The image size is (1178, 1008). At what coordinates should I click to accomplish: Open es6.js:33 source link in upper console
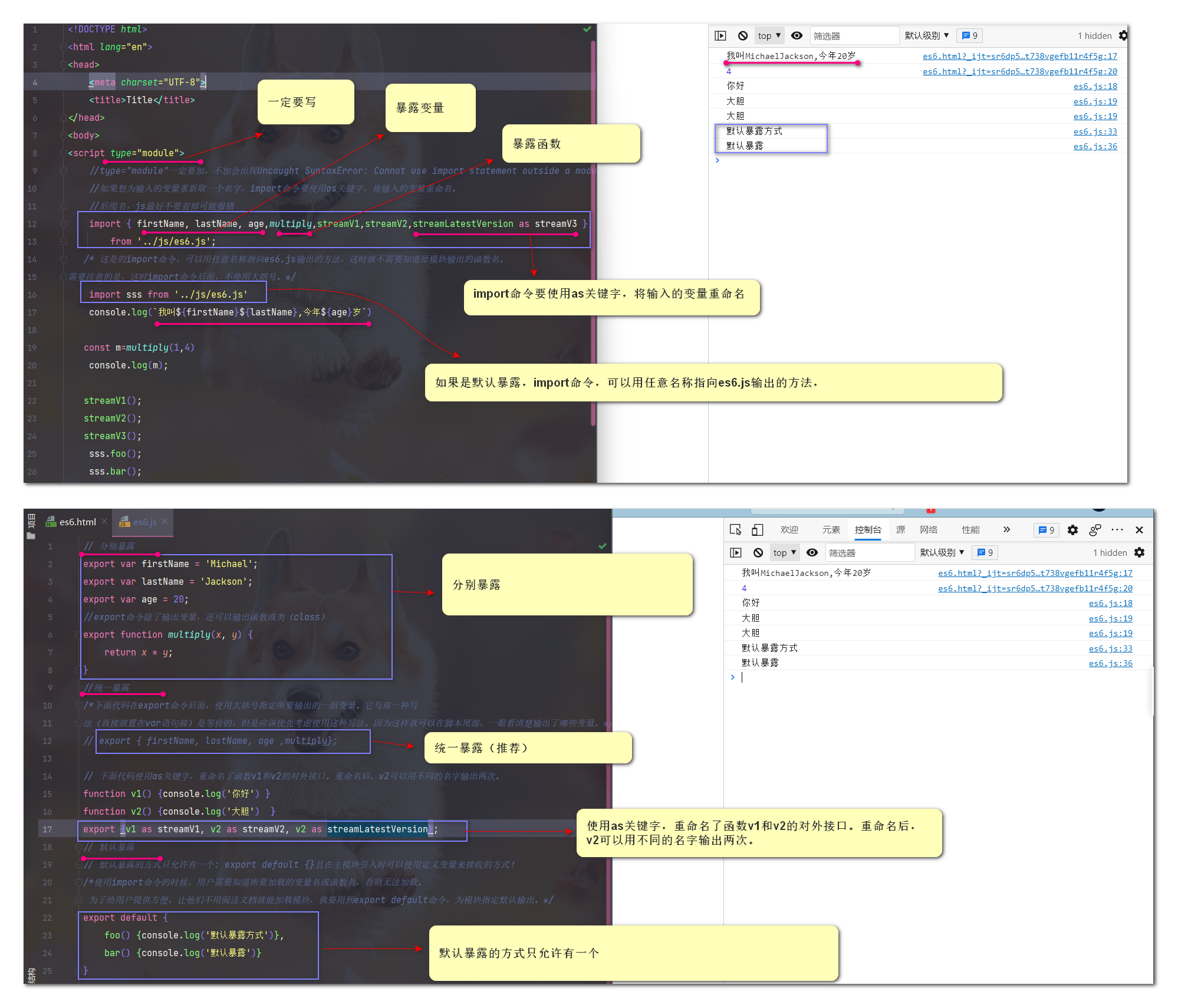[1095, 131]
